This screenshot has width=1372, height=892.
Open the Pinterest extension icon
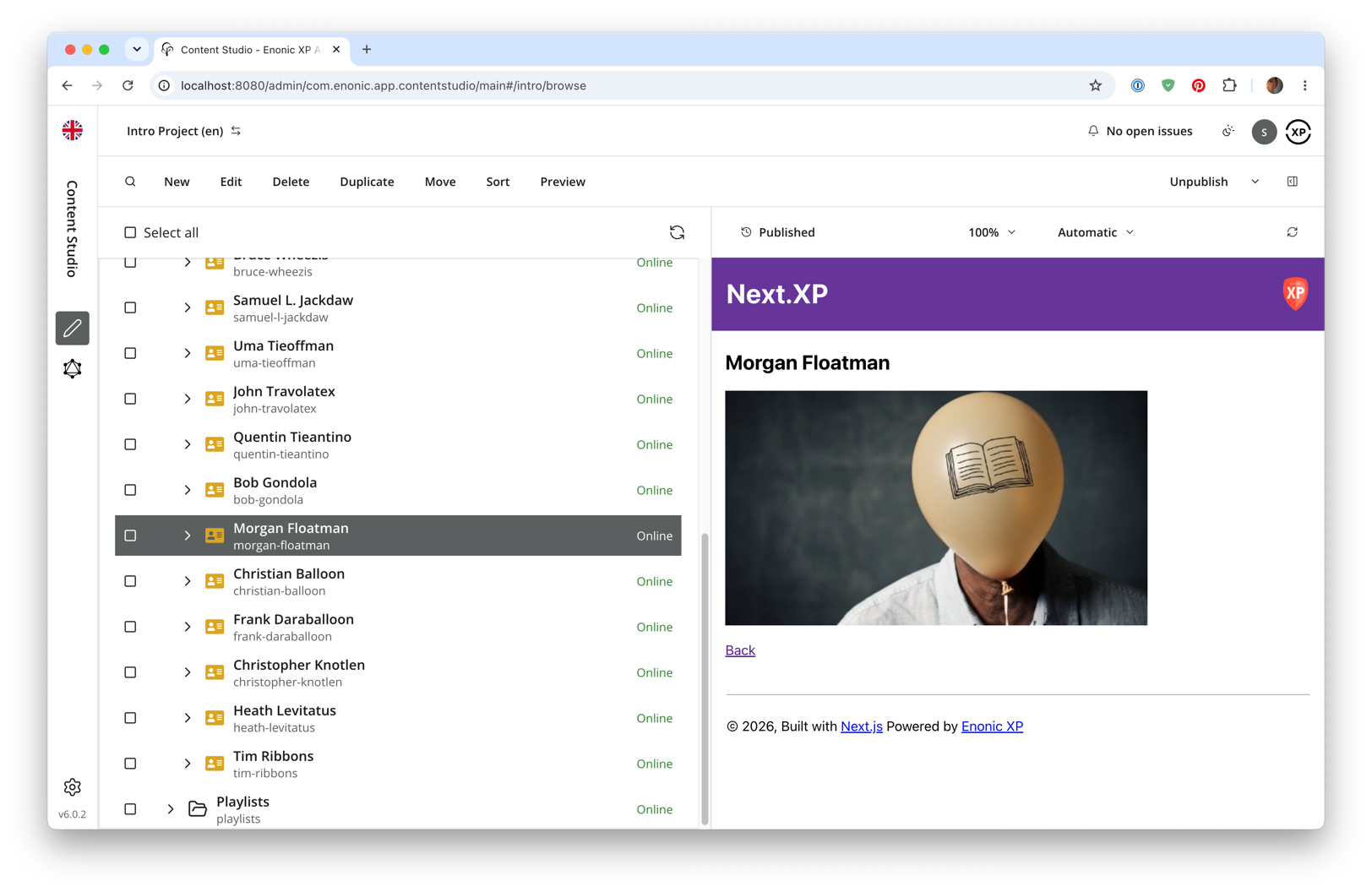(x=1199, y=85)
